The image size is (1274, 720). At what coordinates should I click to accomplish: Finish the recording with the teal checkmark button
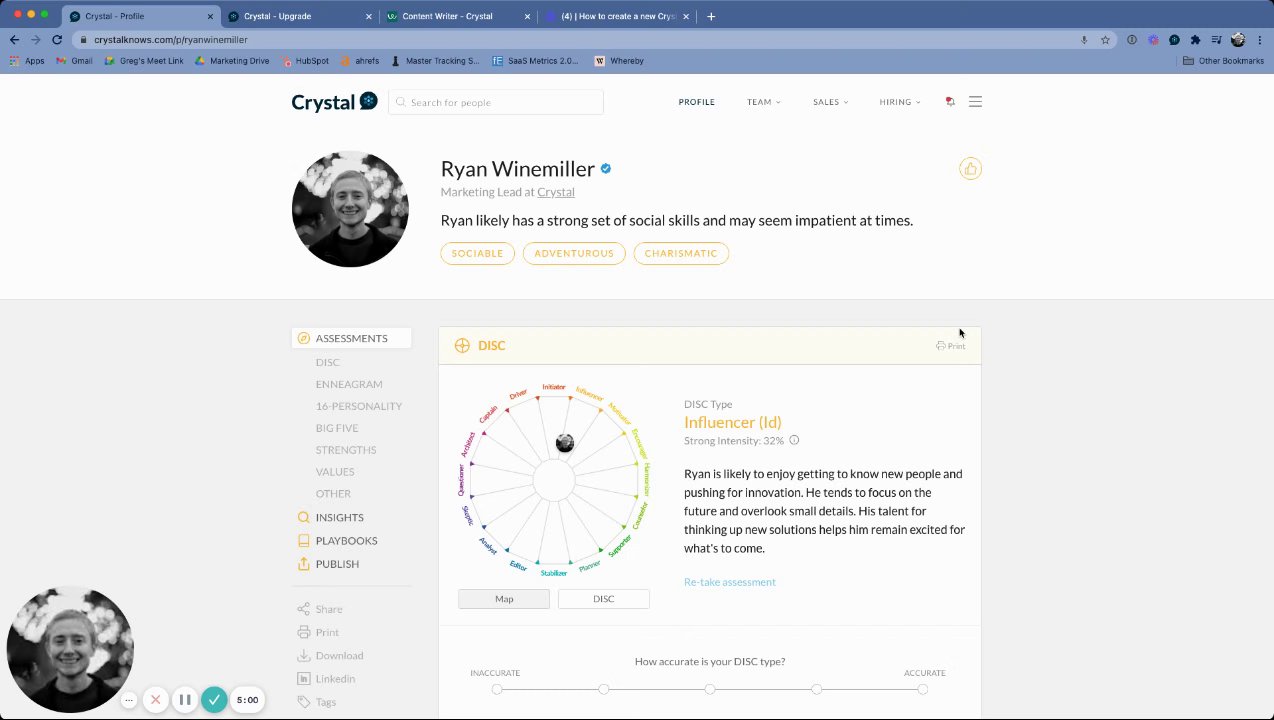coord(214,700)
